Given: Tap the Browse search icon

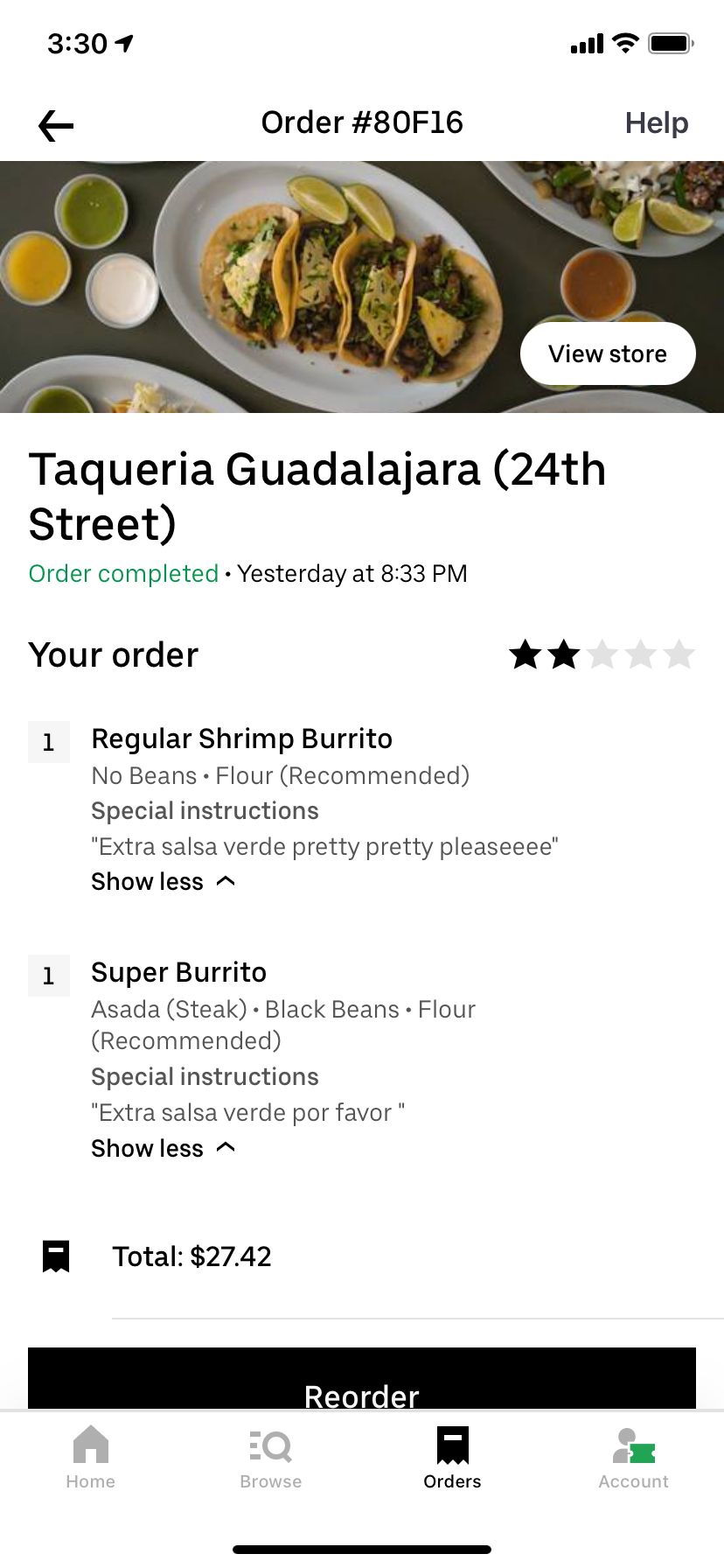Looking at the screenshot, I should click(270, 1446).
